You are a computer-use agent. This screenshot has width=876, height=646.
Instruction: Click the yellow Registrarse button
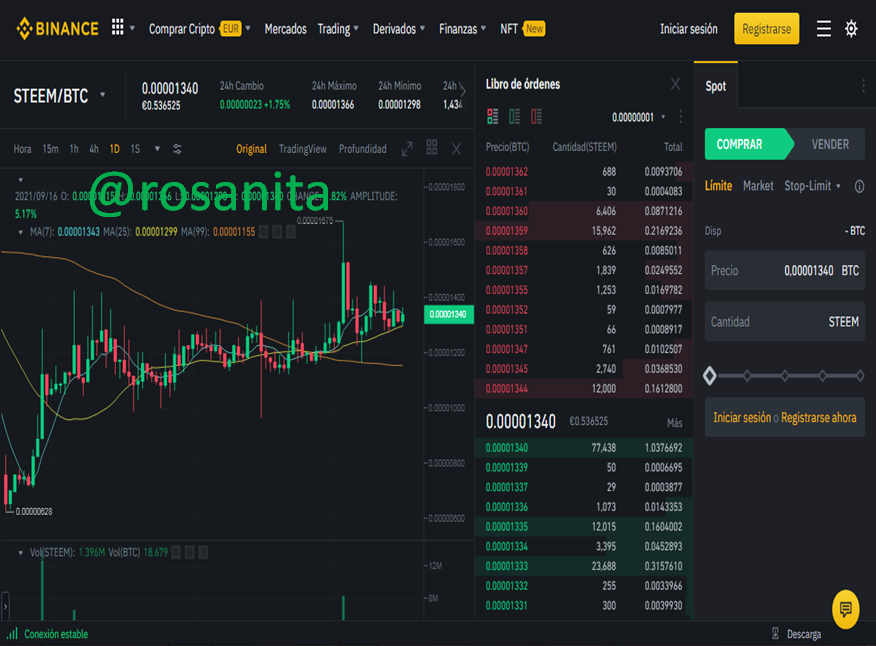point(766,28)
